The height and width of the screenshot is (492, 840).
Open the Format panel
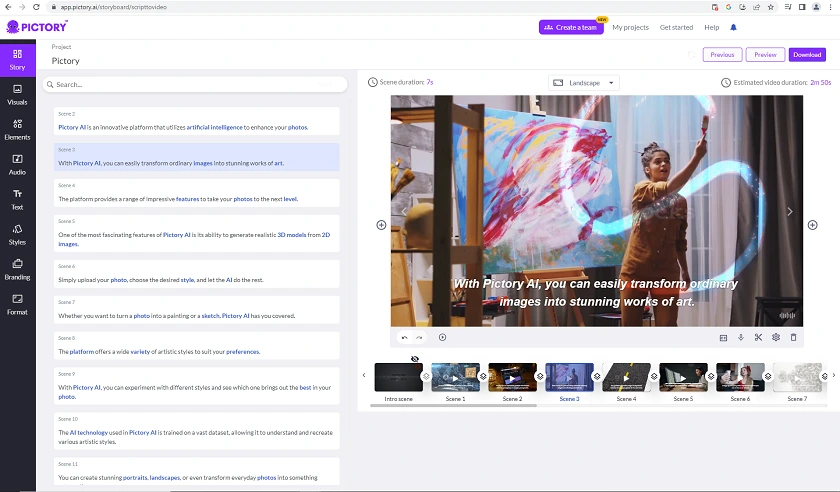18,304
